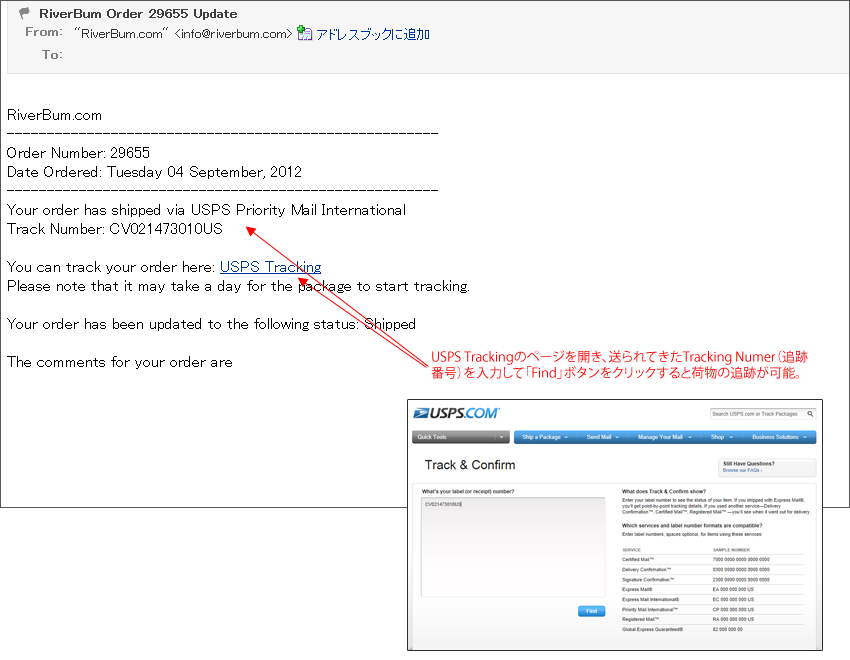The height and width of the screenshot is (660, 850).
Task: Open the Manage Your Mail menu
Action: 664,437
